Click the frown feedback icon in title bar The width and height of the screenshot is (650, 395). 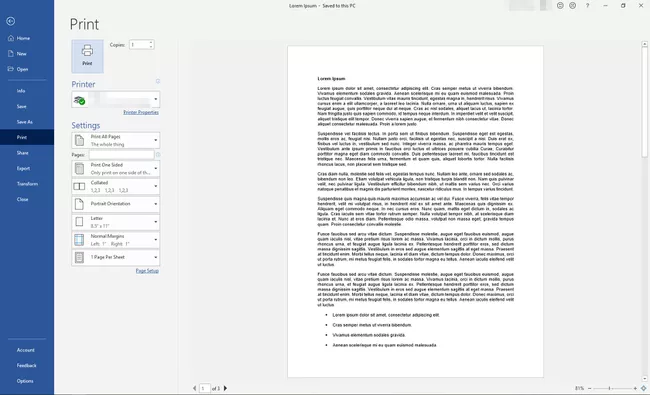(x=572, y=5)
